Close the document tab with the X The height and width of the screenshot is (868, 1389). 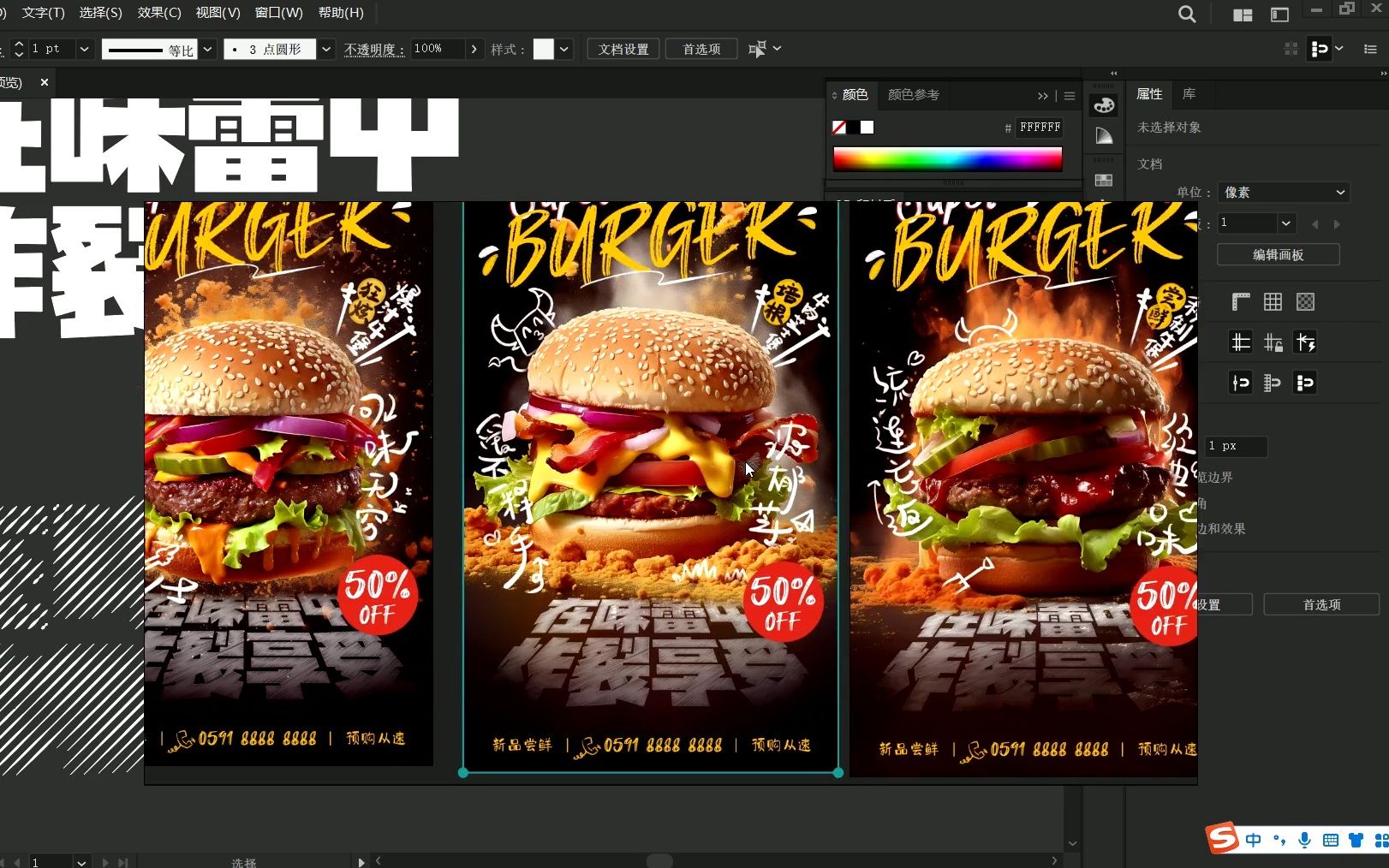(45, 82)
